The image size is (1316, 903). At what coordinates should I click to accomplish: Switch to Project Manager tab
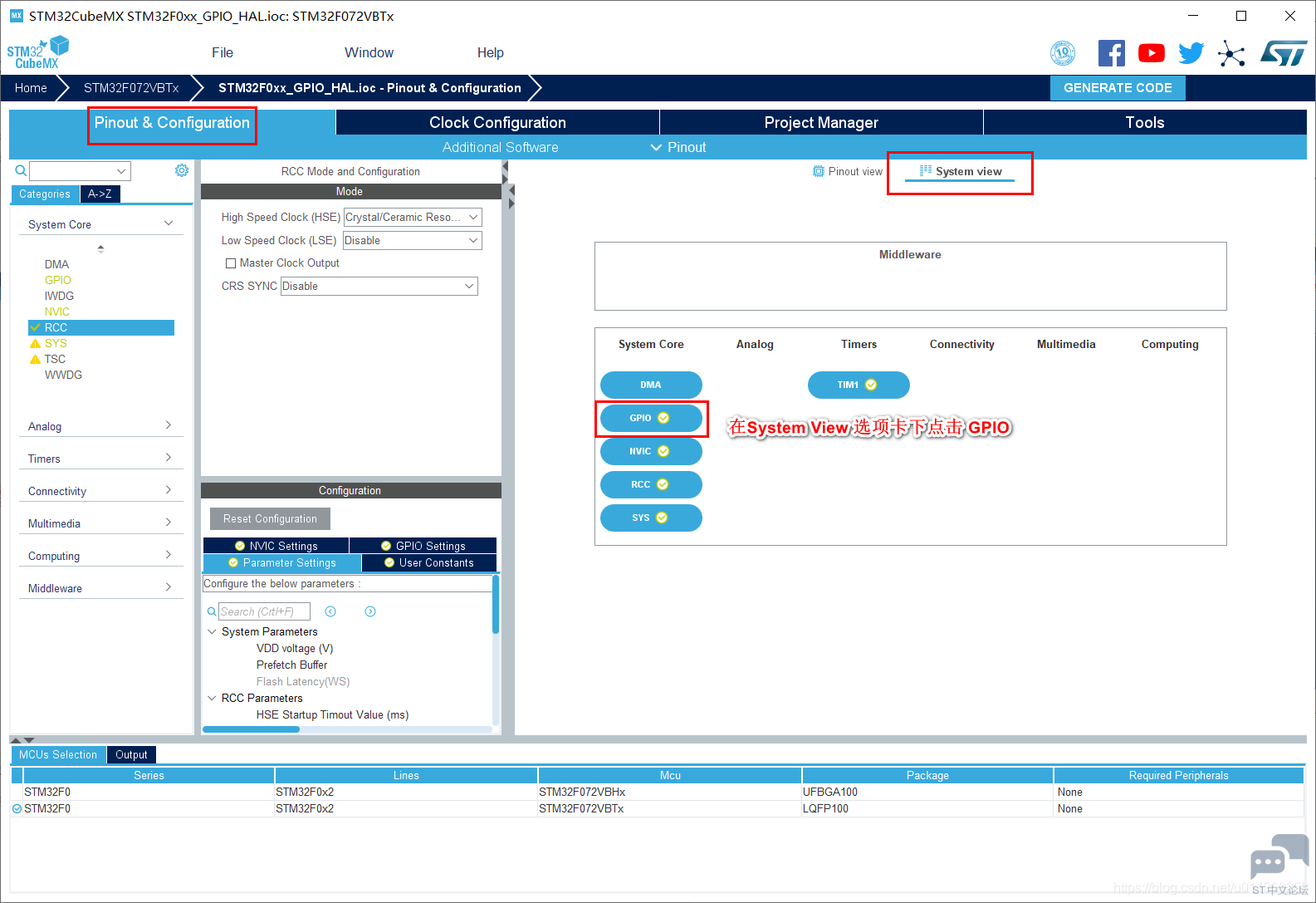(821, 122)
